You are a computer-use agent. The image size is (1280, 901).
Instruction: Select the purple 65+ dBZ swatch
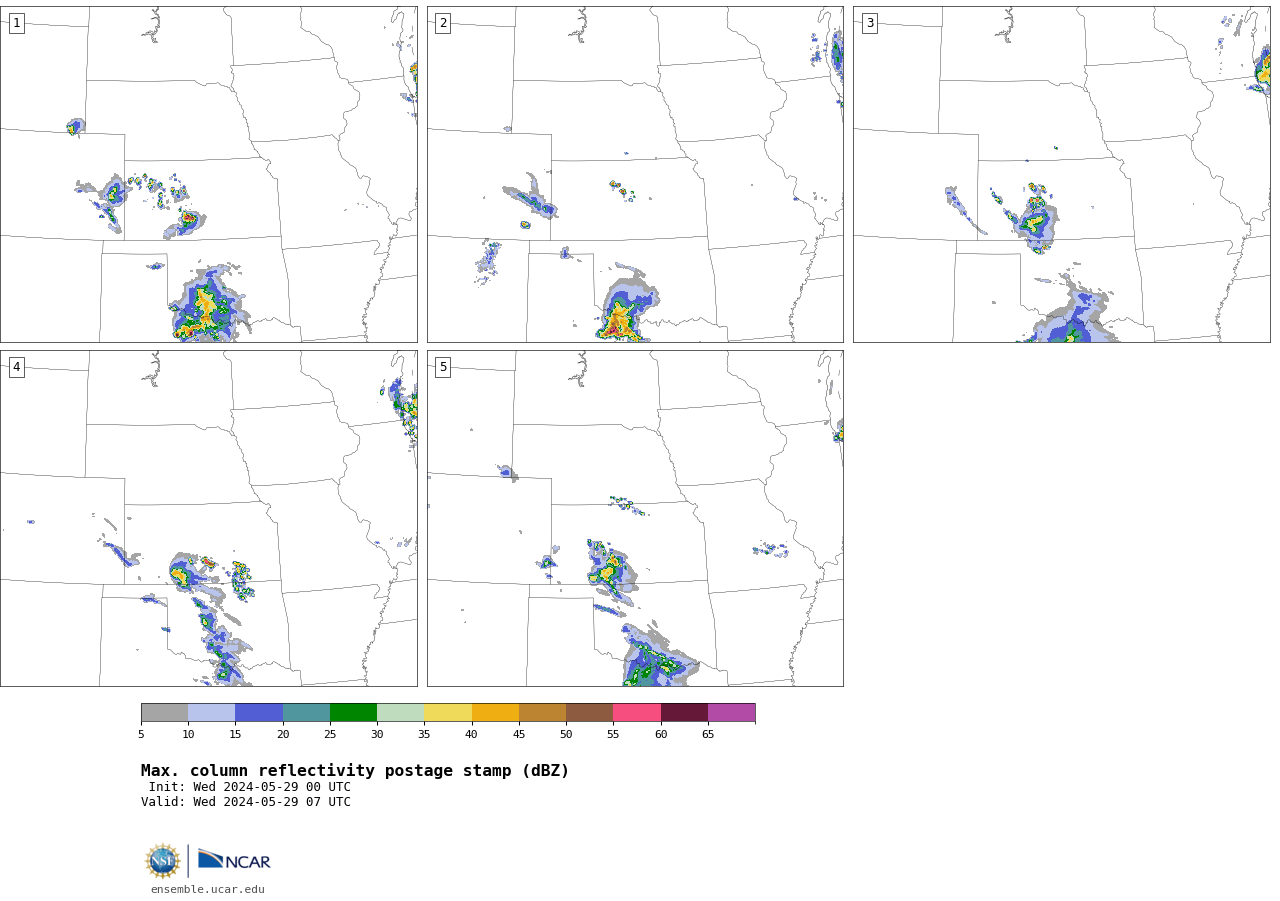[x=731, y=713]
